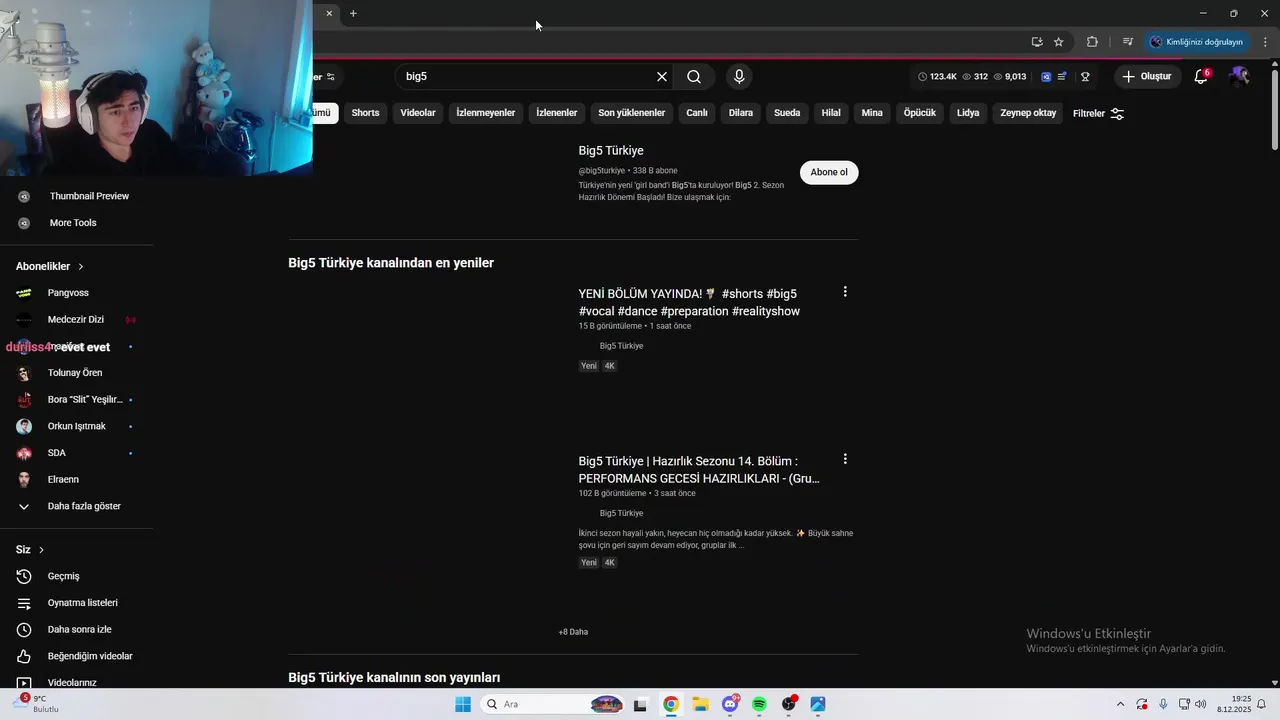Select the İzlenmeyenler filter chip
1280x720 pixels.
coord(486,113)
